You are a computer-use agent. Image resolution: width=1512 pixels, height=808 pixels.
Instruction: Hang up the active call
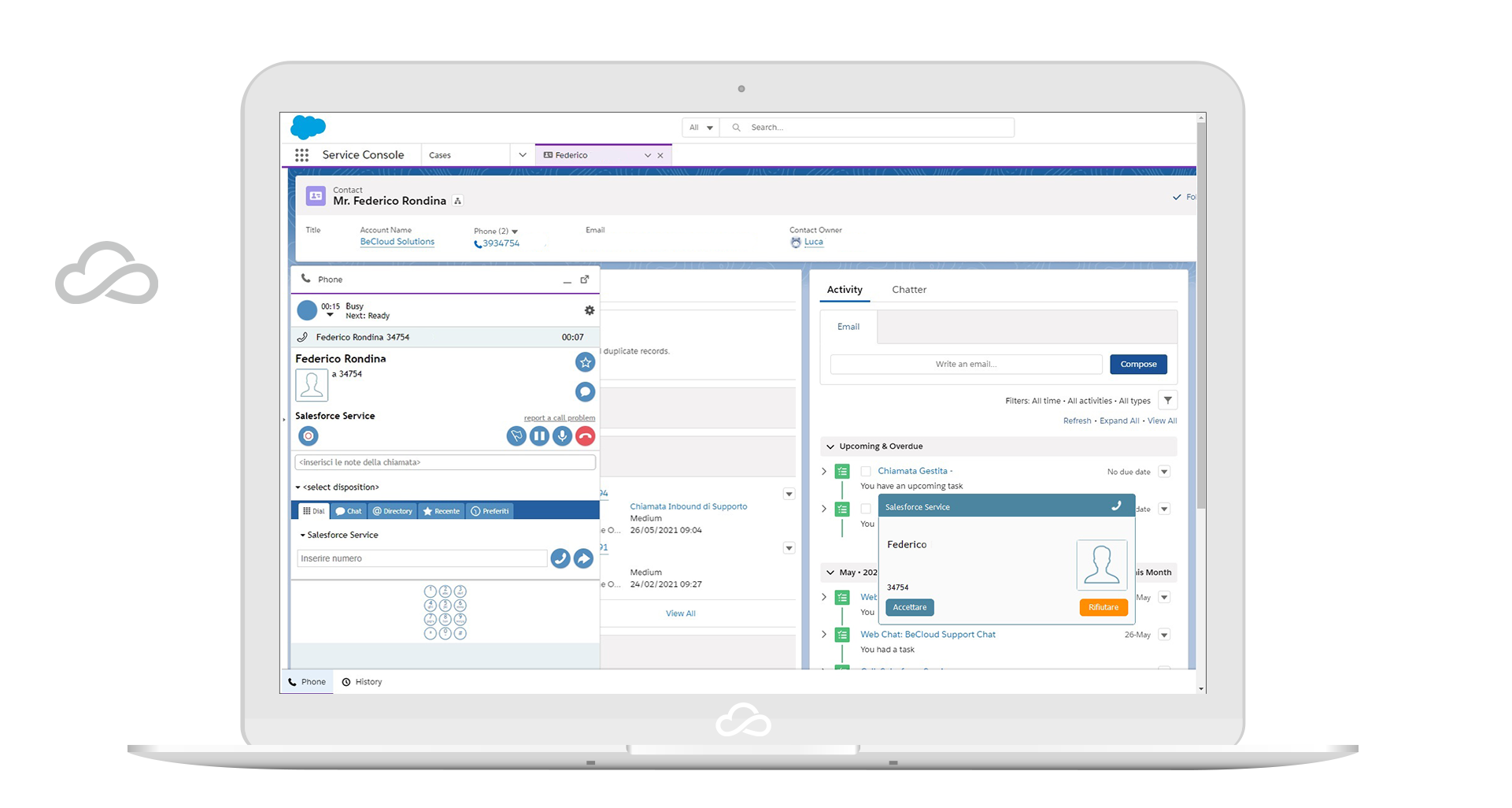586,436
